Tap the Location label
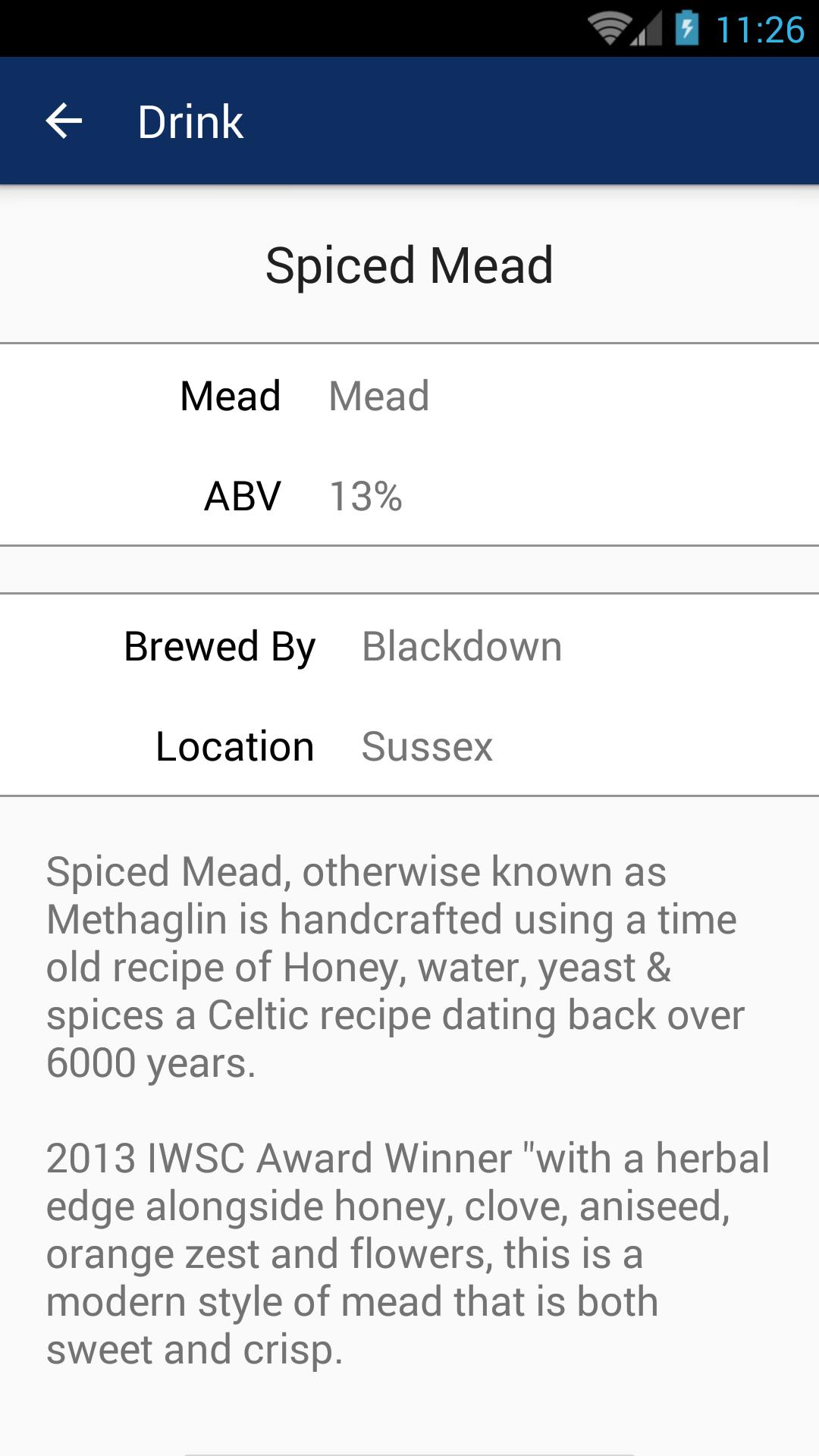819x1456 pixels. coord(234,746)
